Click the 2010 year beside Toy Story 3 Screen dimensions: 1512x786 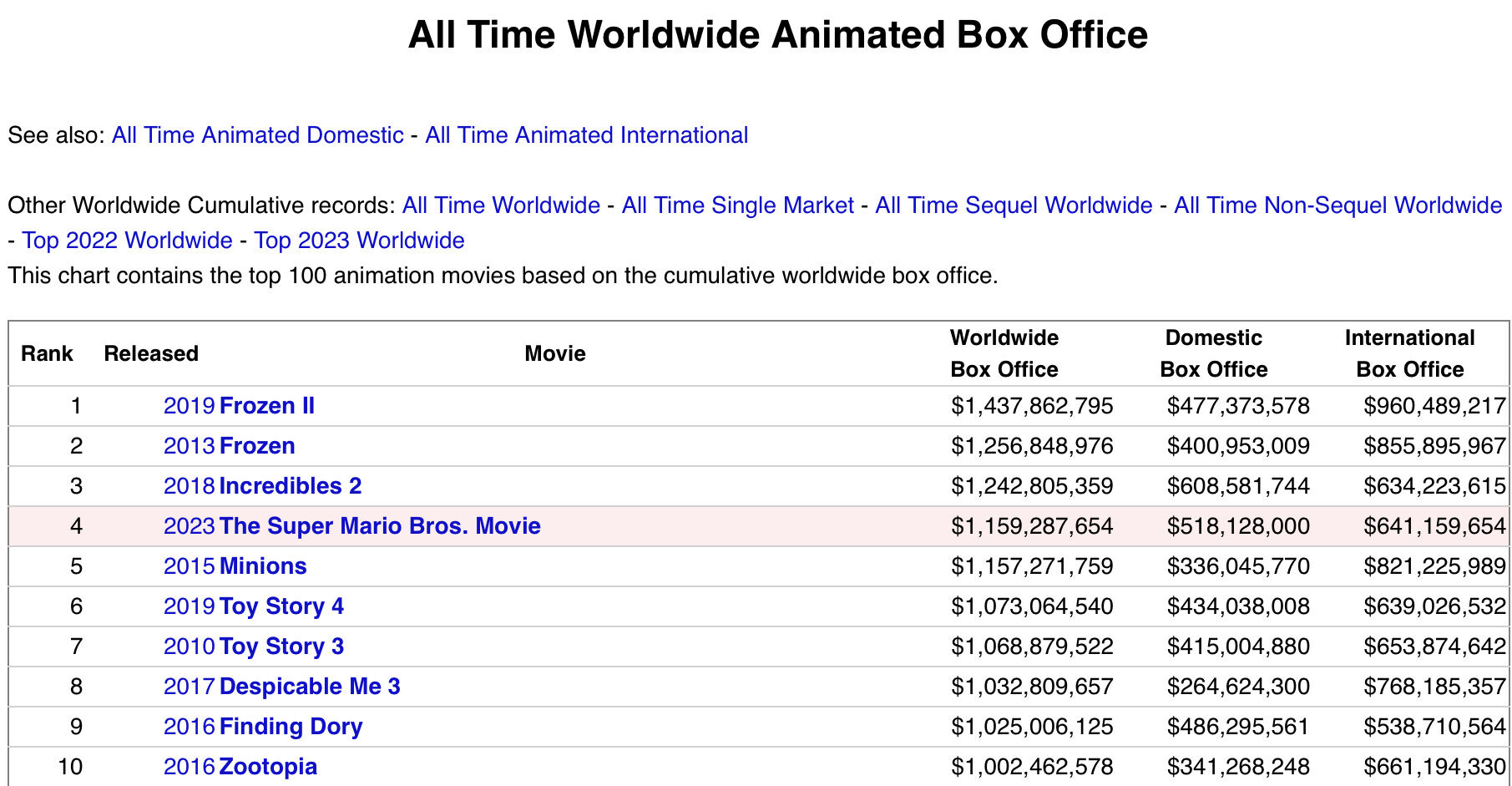pyautogui.click(x=189, y=647)
